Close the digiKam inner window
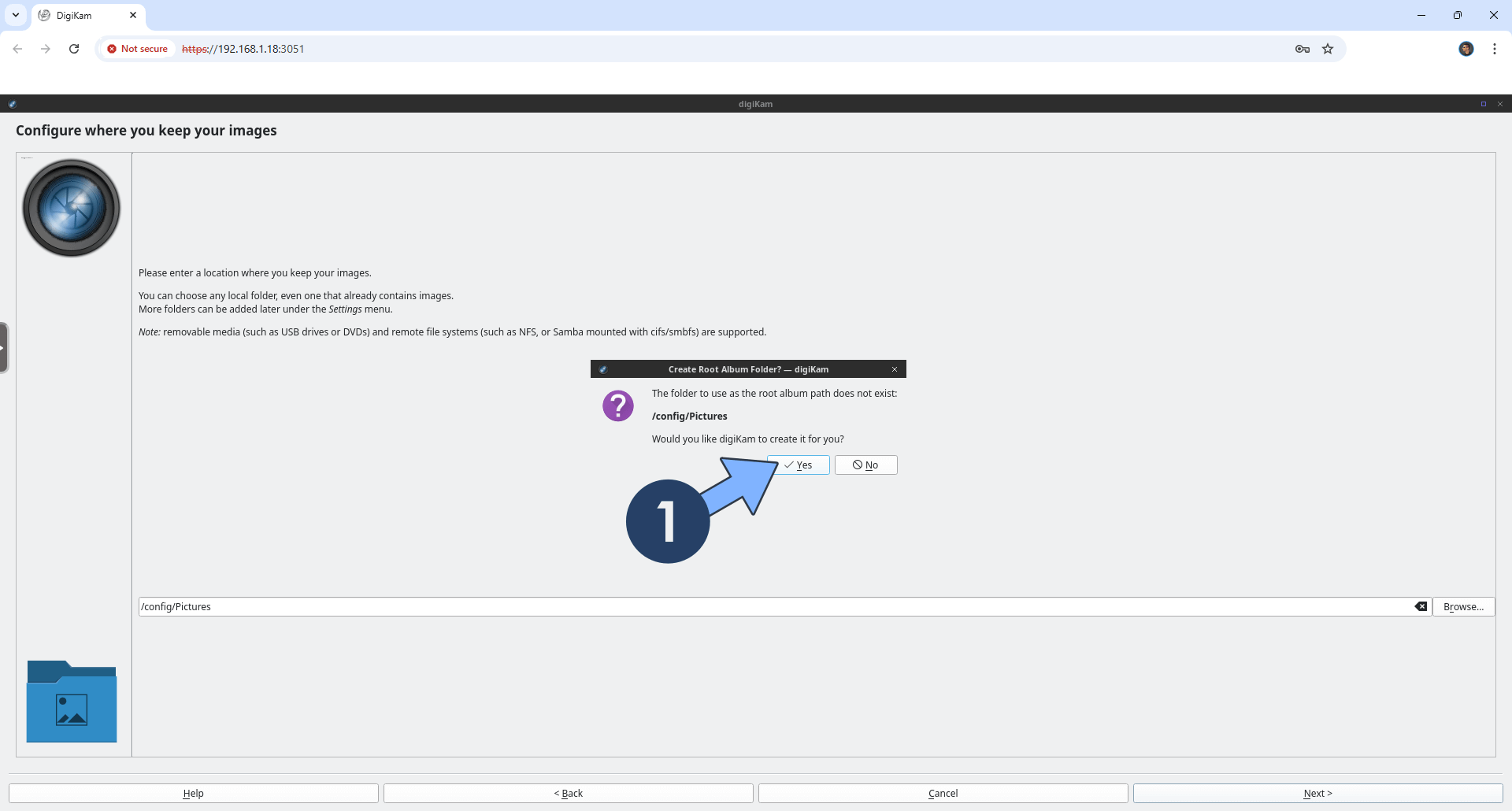The height and width of the screenshot is (811, 1512). click(x=1500, y=104)
